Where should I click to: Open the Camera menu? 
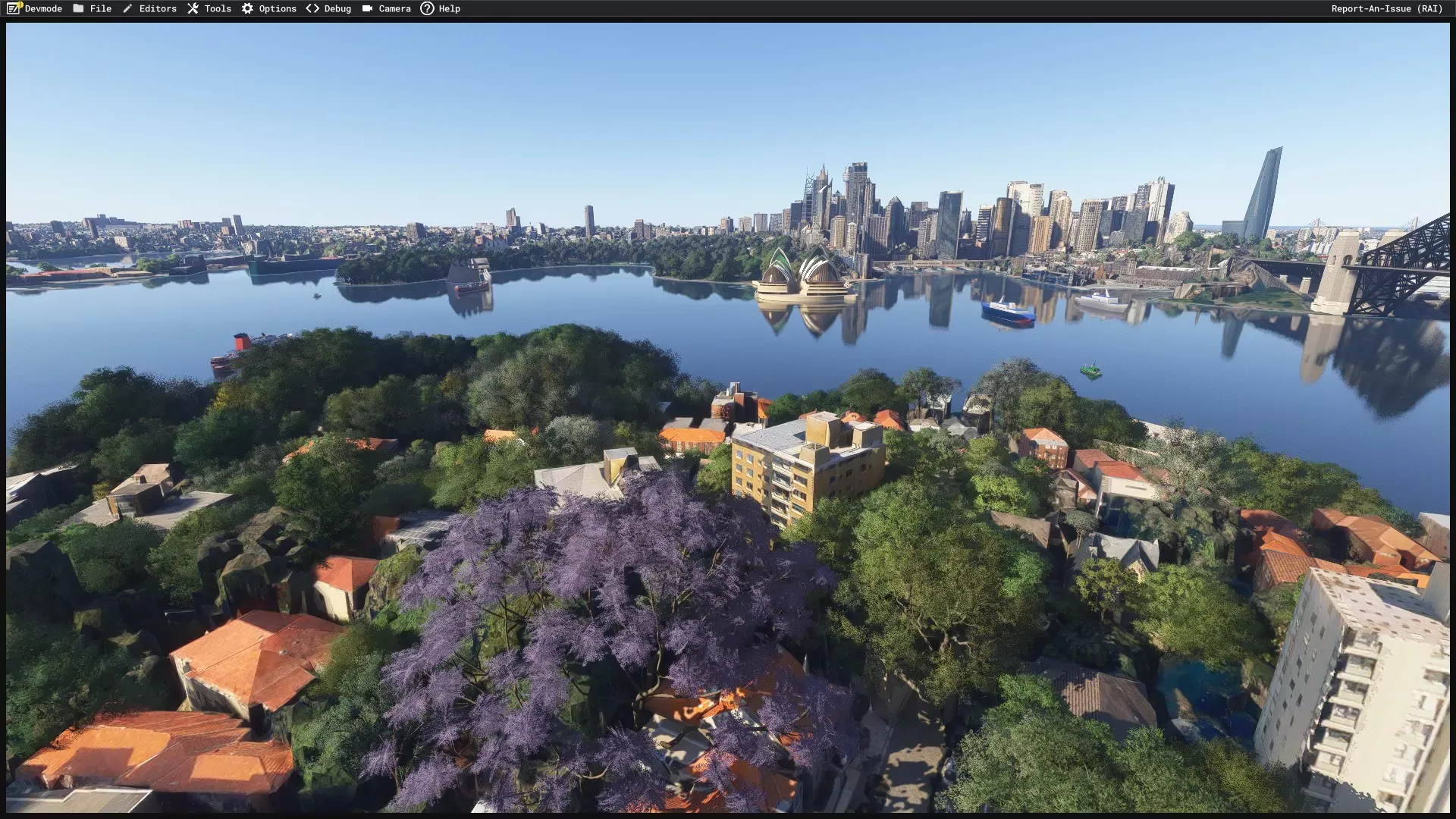click(x=394, y=8)
